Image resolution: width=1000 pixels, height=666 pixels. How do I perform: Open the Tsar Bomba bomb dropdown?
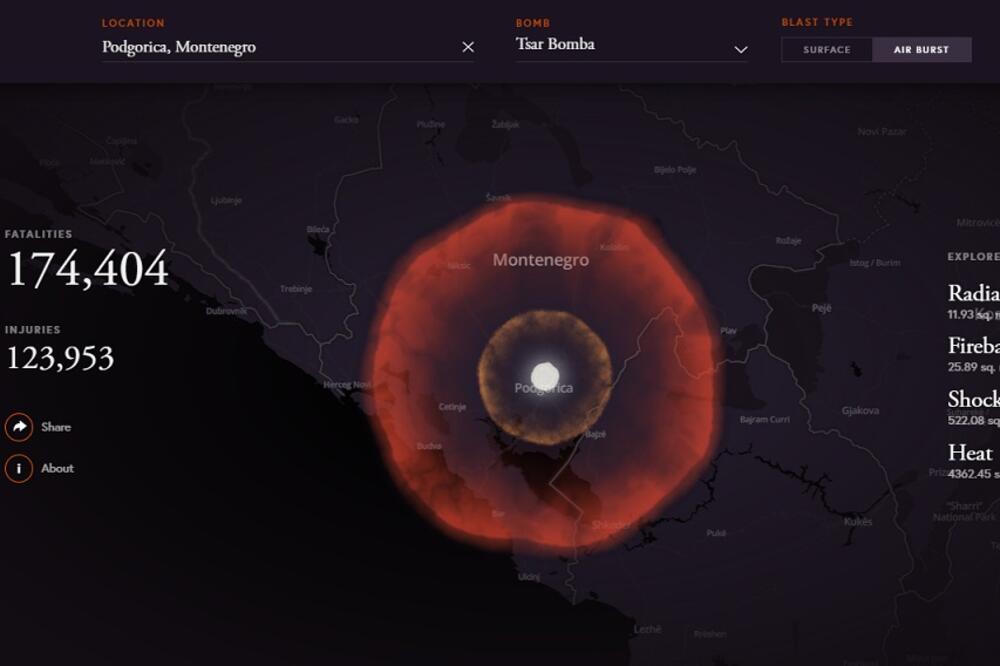620,45
